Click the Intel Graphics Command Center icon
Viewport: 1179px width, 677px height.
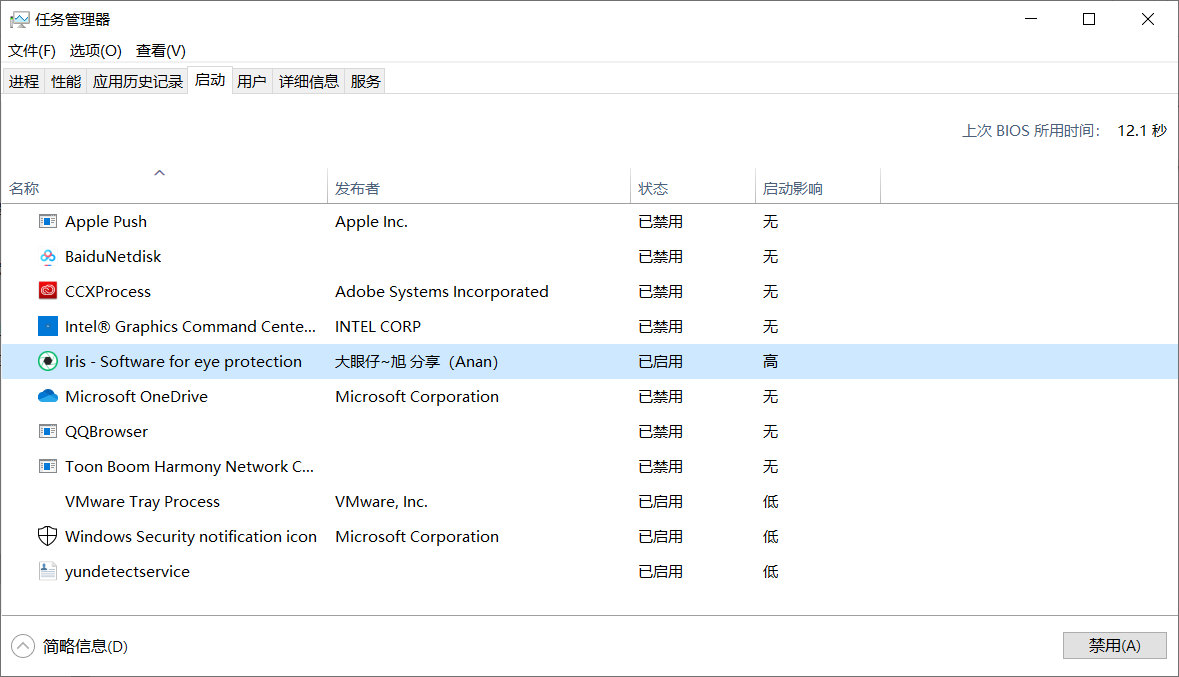point(47,327)
